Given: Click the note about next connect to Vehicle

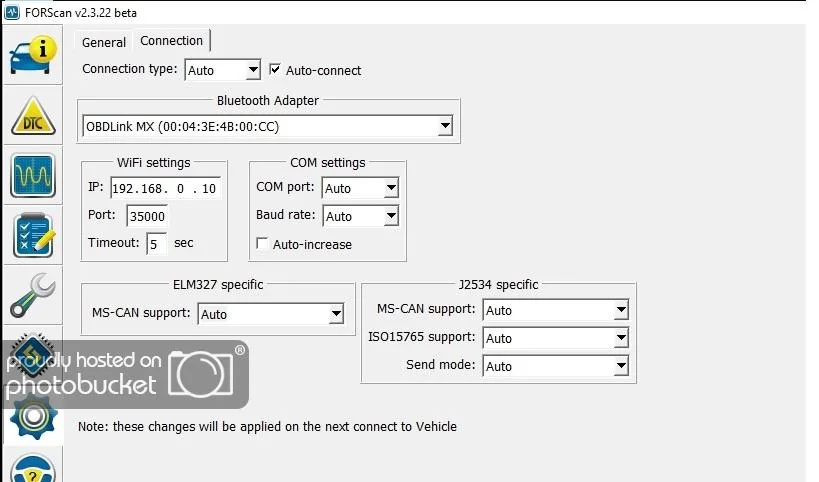Looking at the screenshot, I should coord(267,427).
